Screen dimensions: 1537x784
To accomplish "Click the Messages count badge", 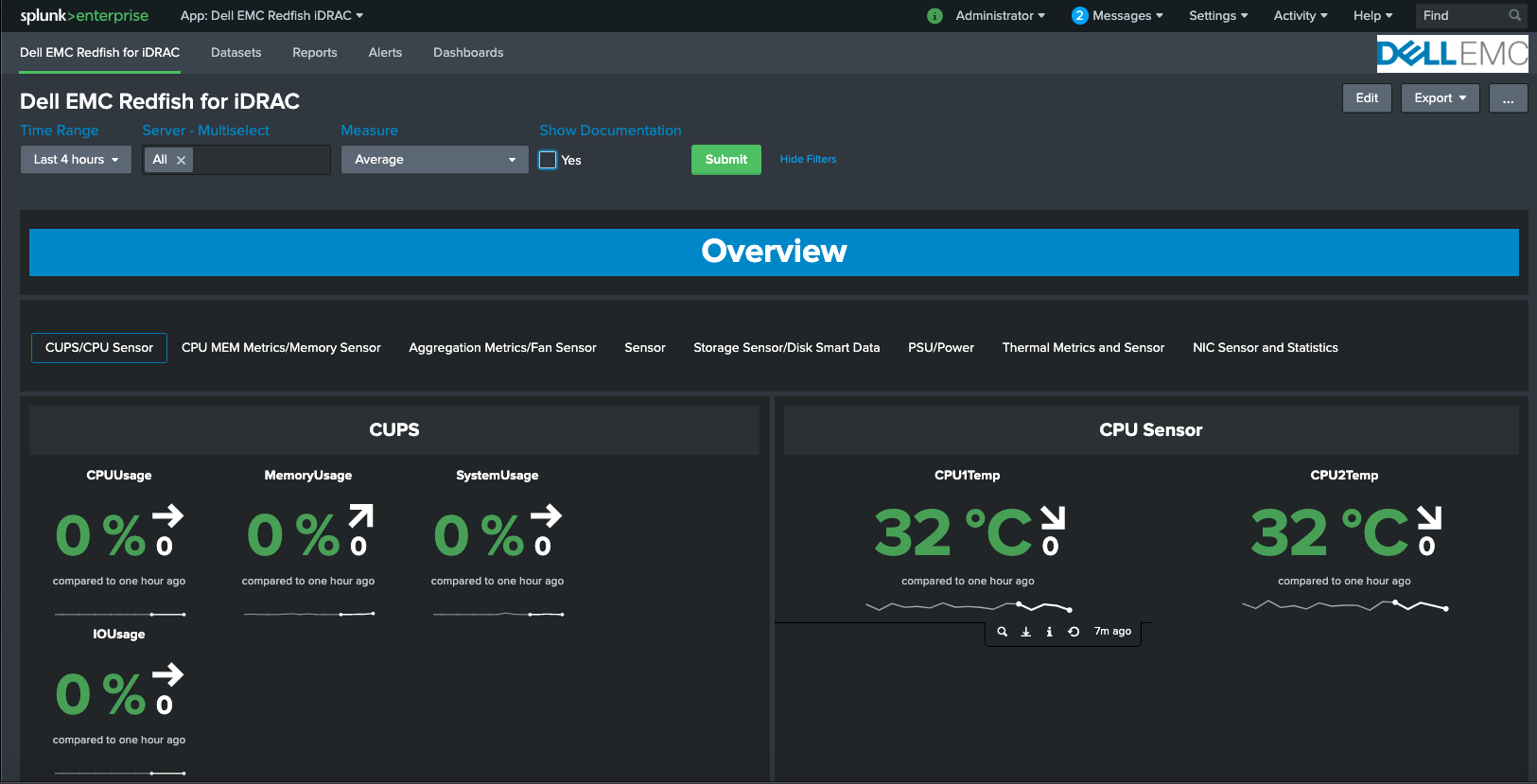I will click(x=1079, y=16).
